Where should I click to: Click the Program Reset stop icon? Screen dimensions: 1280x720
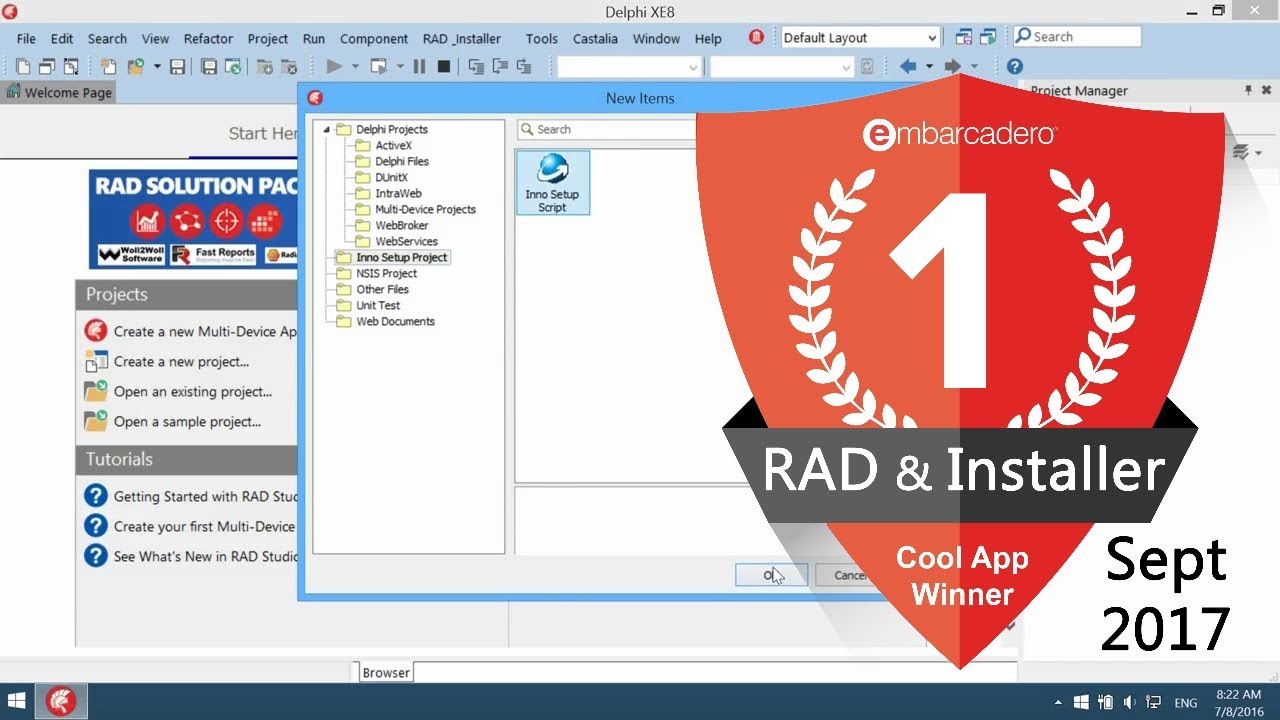443,67
